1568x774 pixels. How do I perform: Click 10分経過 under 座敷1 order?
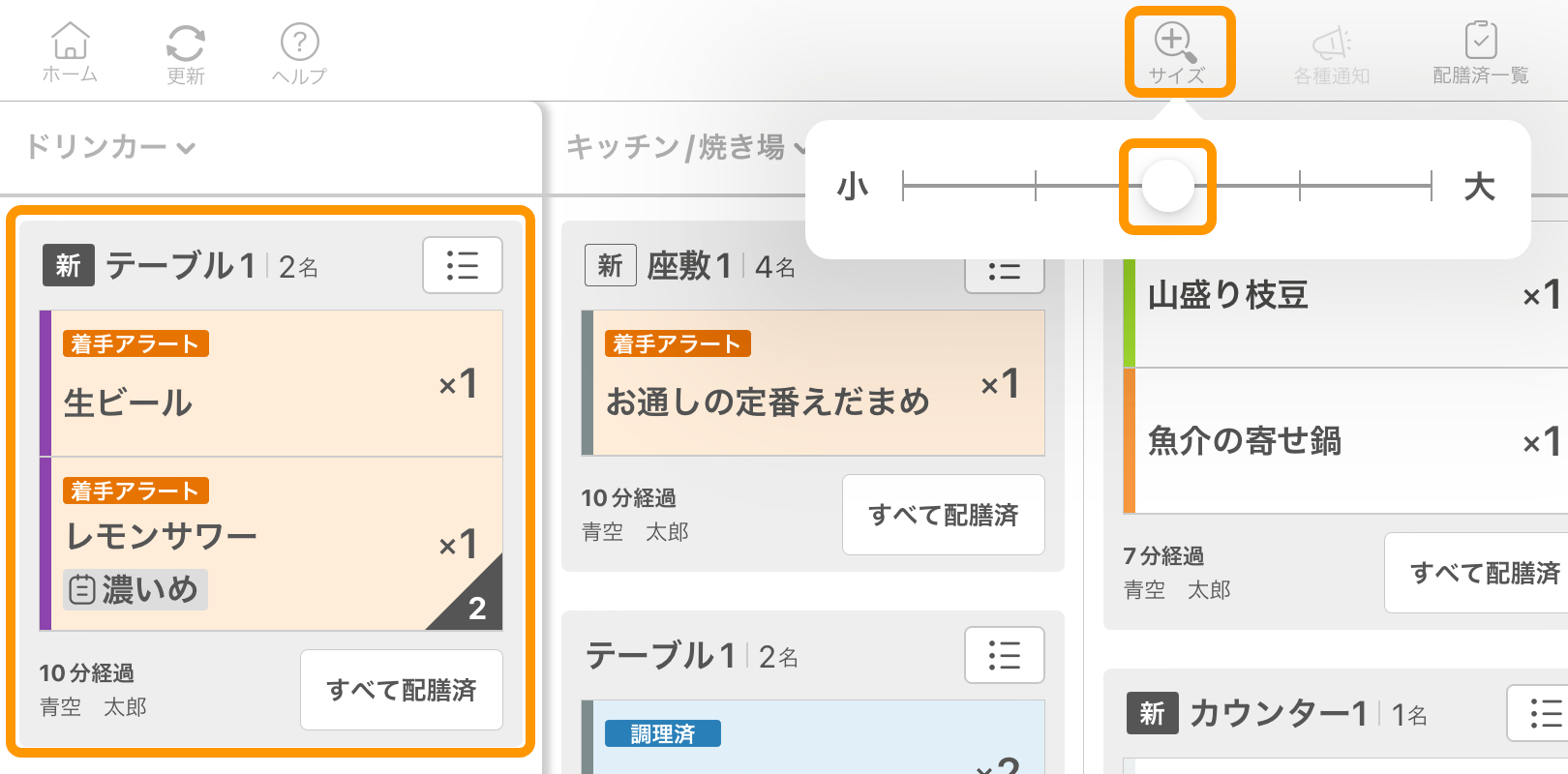pyautogui.click(x=628, y=497)
